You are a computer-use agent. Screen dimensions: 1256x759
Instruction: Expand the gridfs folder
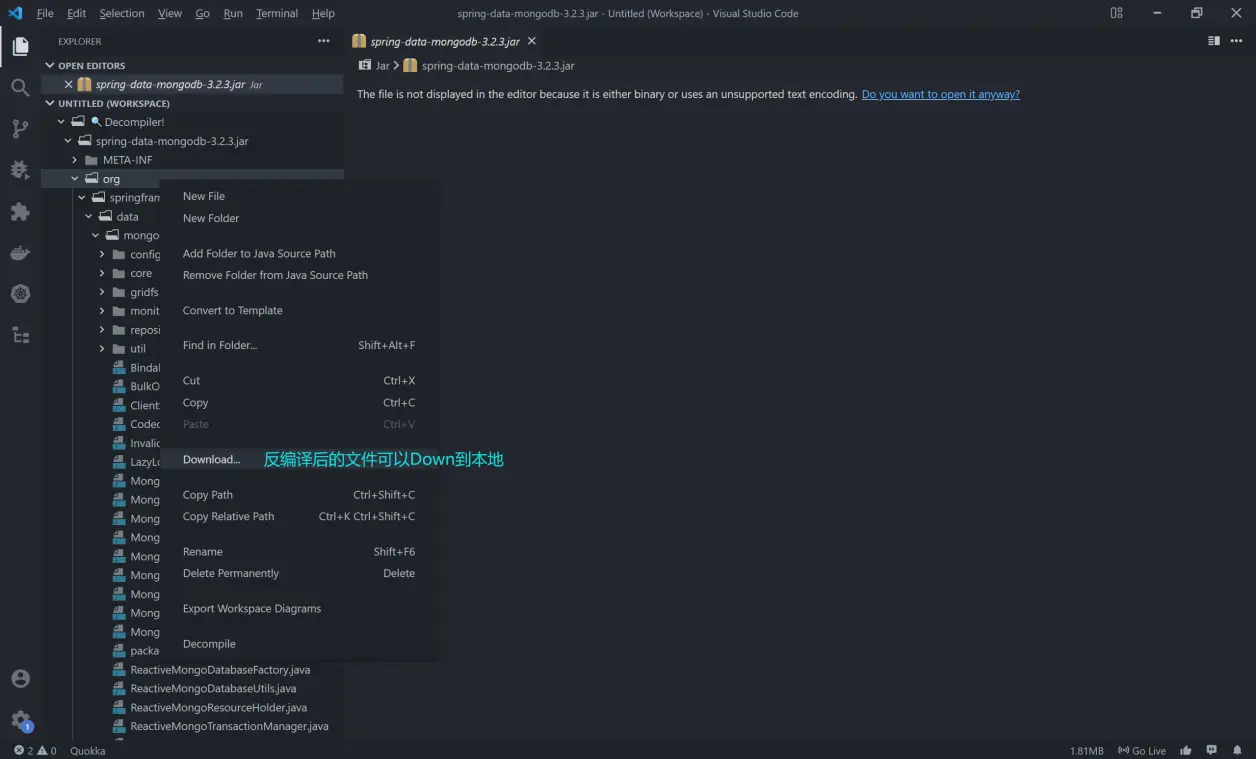[102, 292]
